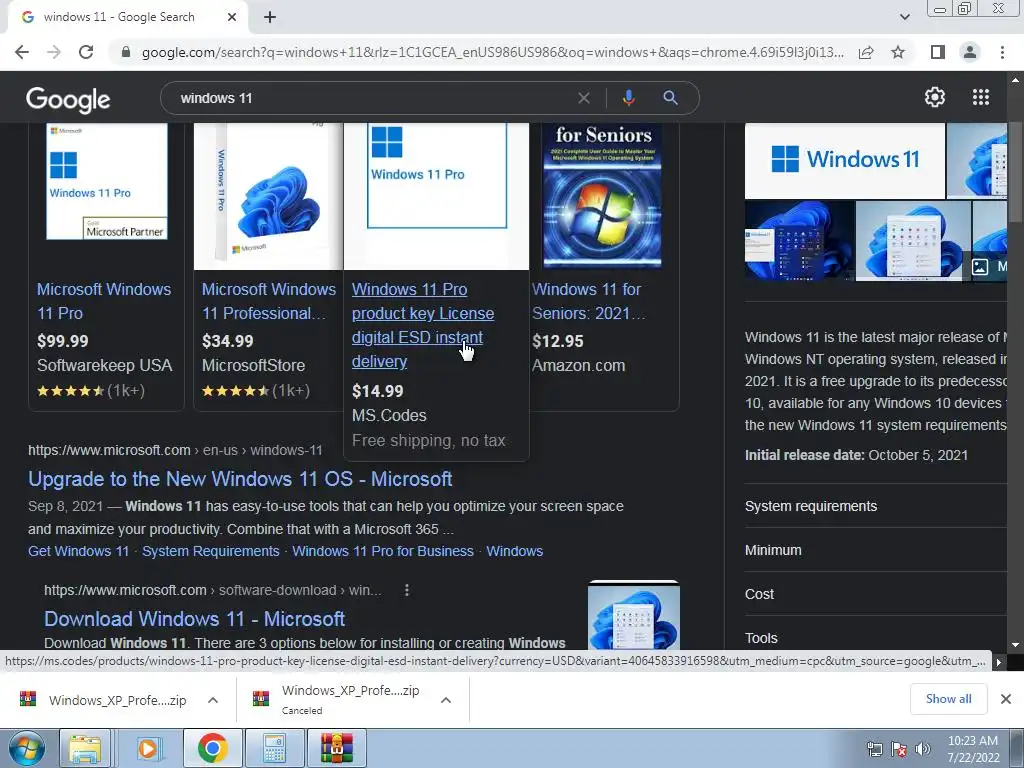Expand the 'Minimum' section

tap(875, 550)
